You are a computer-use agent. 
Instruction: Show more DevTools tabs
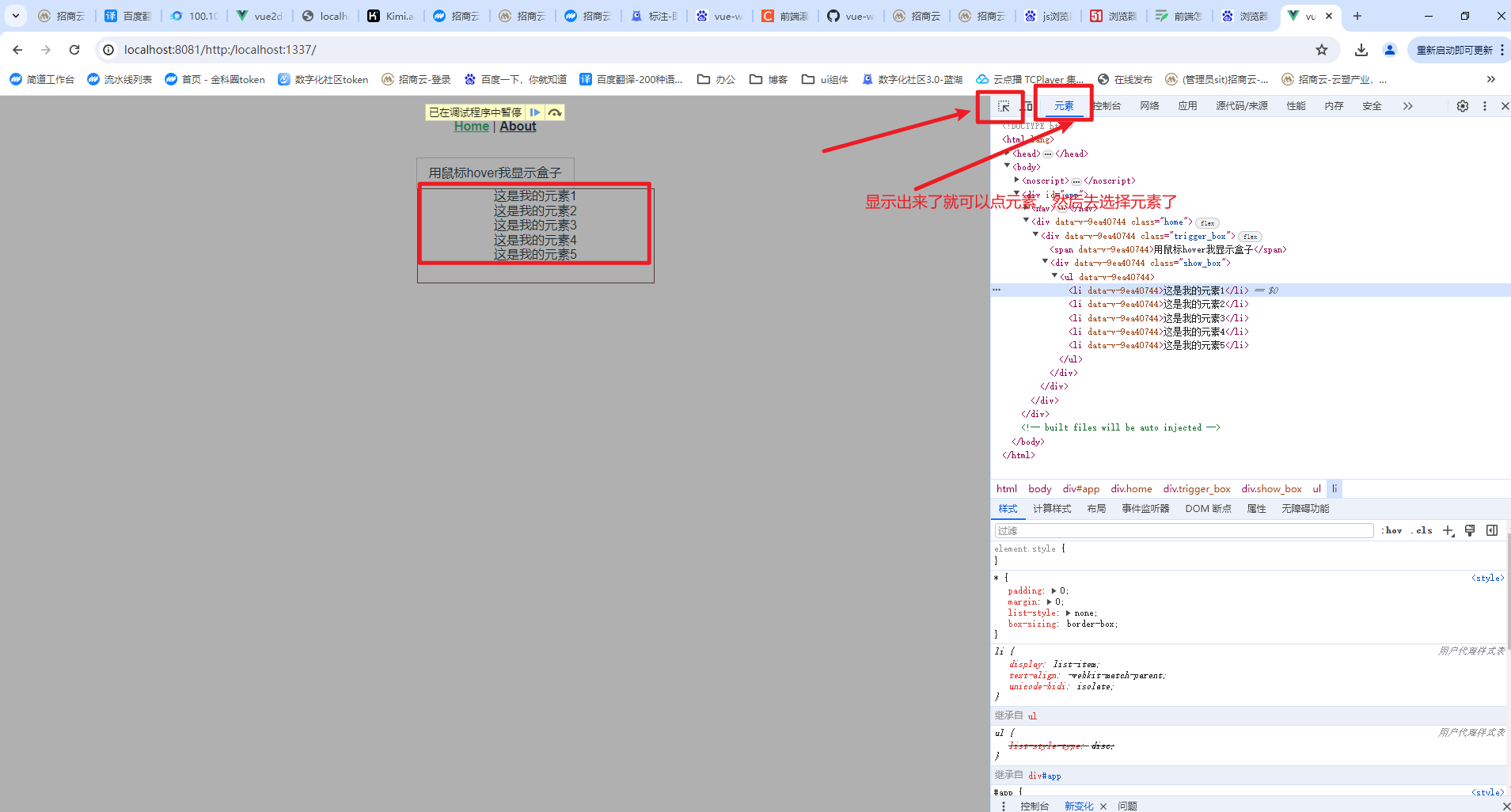click(x=1408, y=106)
